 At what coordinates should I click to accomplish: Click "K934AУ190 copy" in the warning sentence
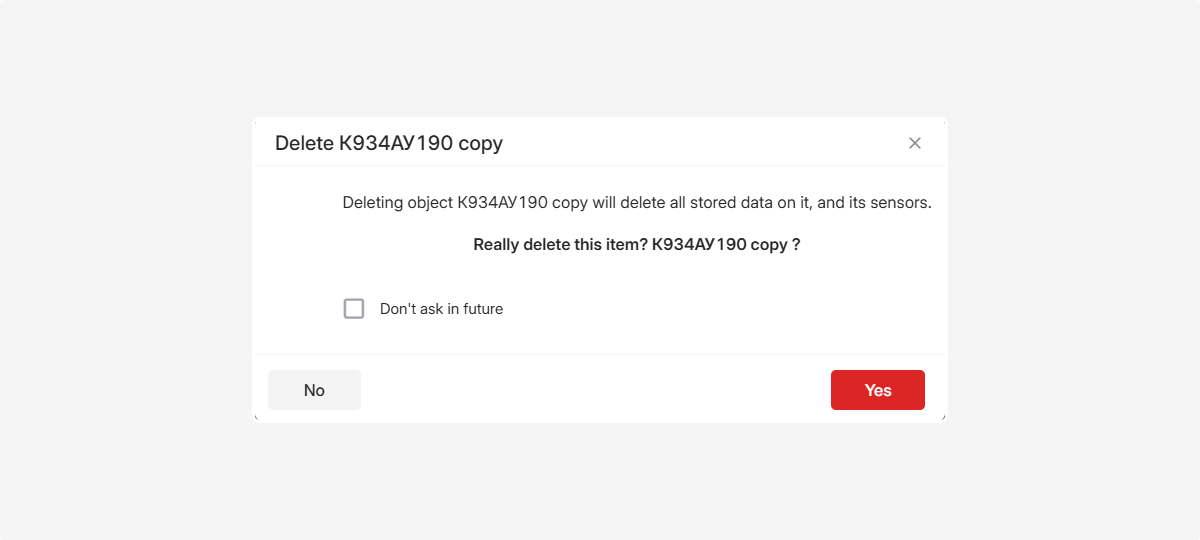pos(522,203)
